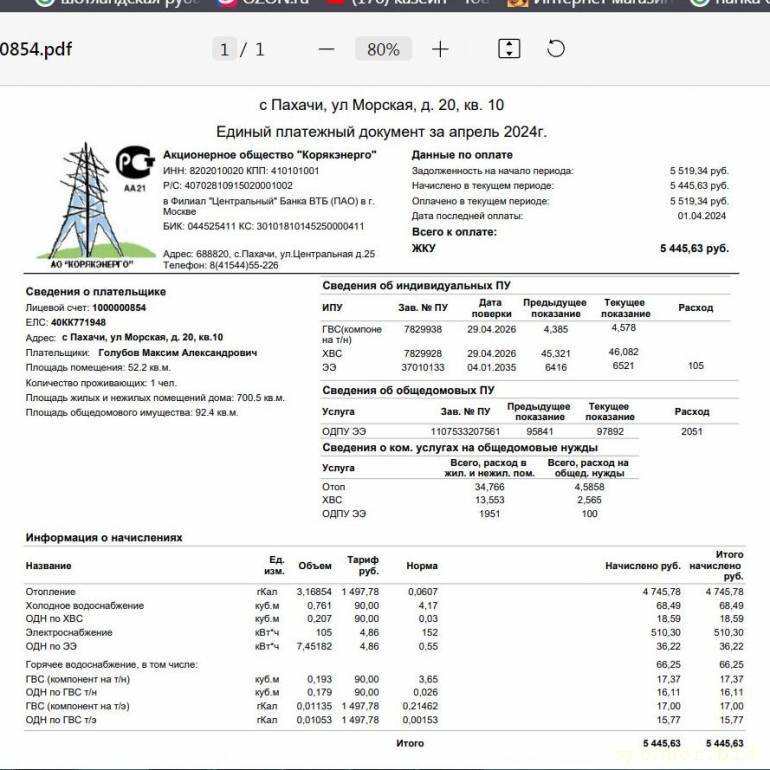Click the zoom out minus button
Screen dimensions: 770x770
[x=326, y=49]
